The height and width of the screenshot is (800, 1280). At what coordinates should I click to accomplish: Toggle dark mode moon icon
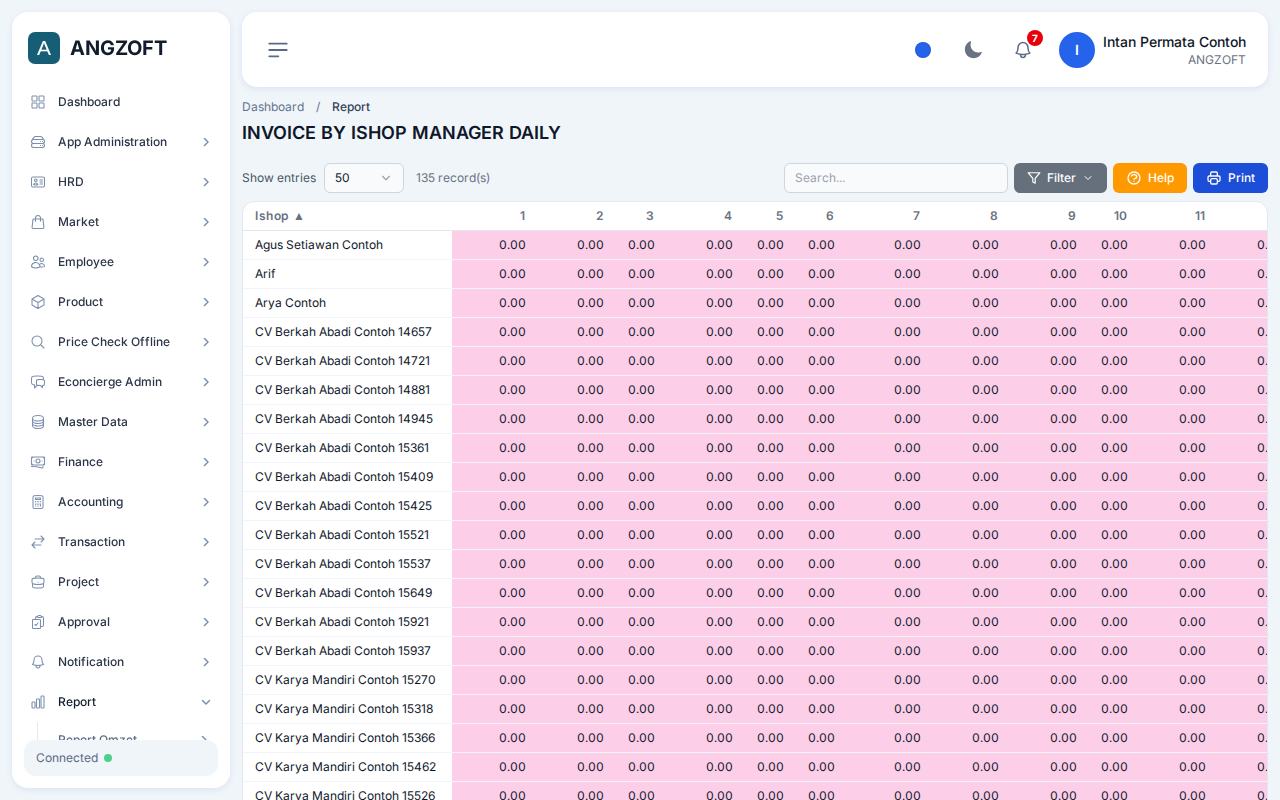(973, 50)
